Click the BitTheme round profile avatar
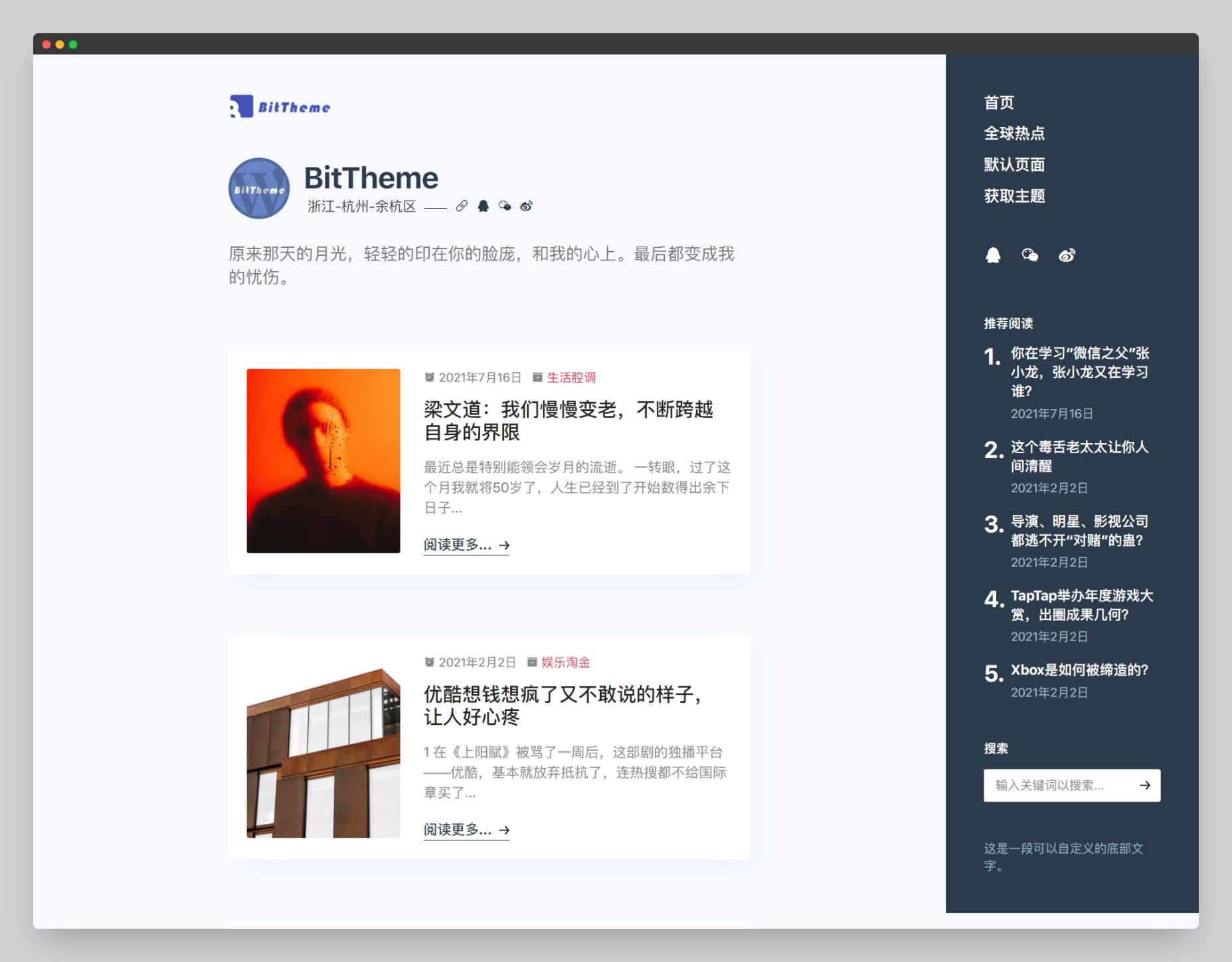 coord(259,188)
